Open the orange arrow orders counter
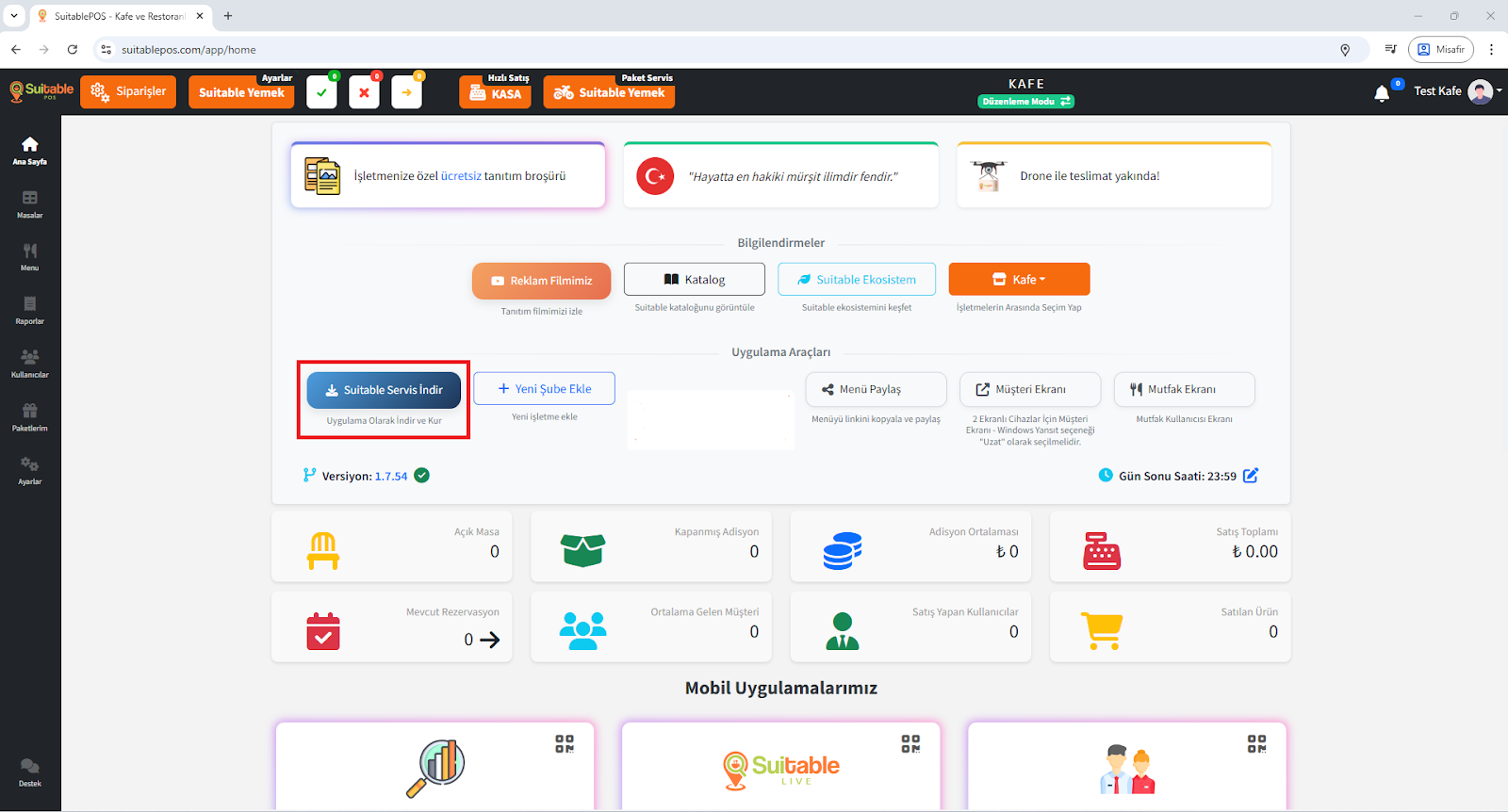 tap(406, 92)
